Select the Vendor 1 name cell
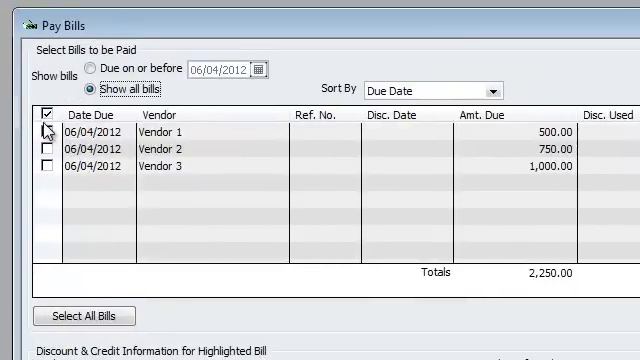This screenshot has height=360, width=640. [x=213, y=132]
